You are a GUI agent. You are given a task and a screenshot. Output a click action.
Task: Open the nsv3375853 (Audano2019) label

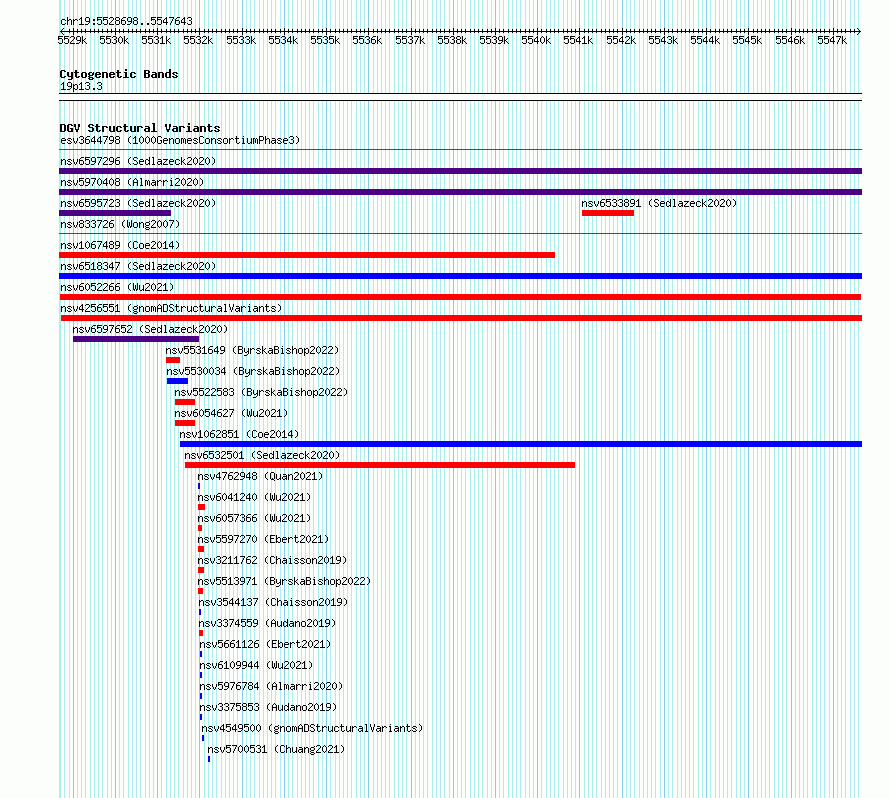pos(268,707)
